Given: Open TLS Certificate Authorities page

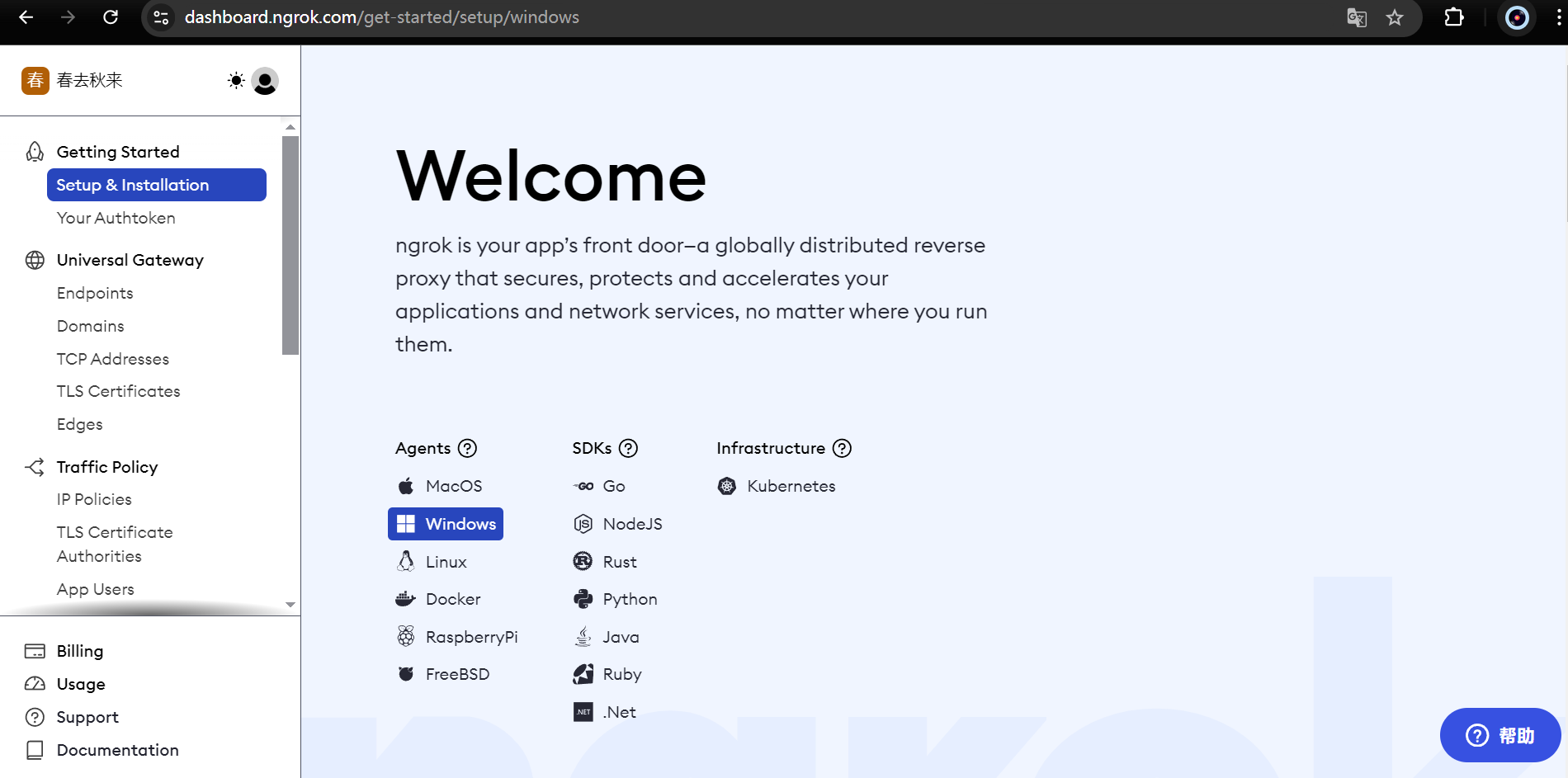Looking at the screenshot, I should 115,545.
